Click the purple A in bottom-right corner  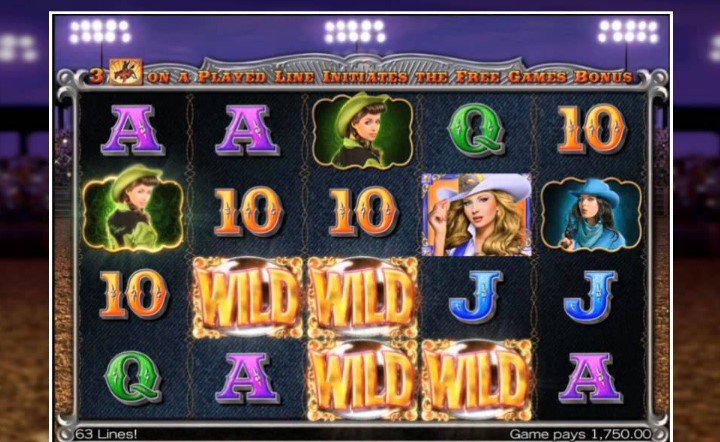pos(590,378)
